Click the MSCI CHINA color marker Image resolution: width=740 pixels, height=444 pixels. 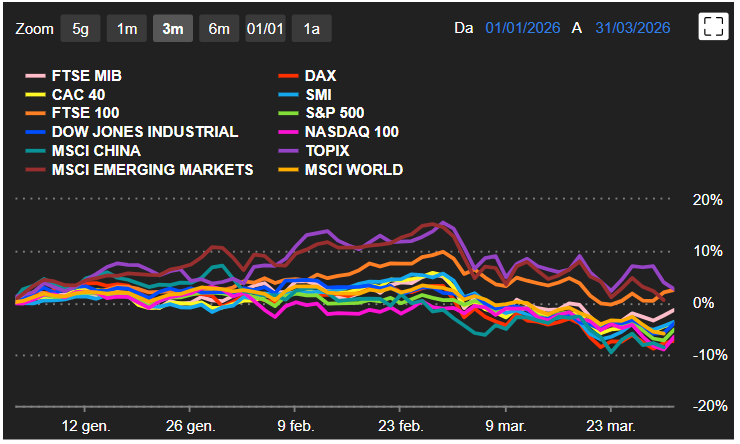pos(34,151)
